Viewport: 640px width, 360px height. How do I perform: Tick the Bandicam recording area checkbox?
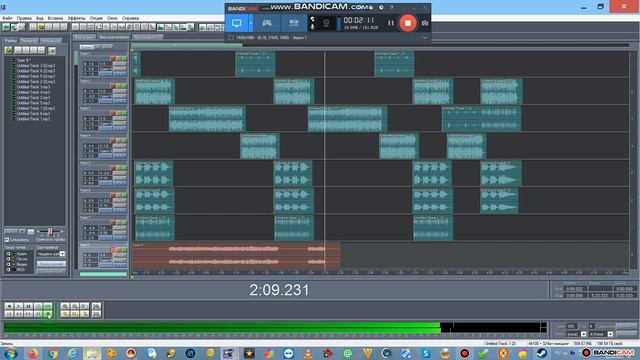pos(231,38)
